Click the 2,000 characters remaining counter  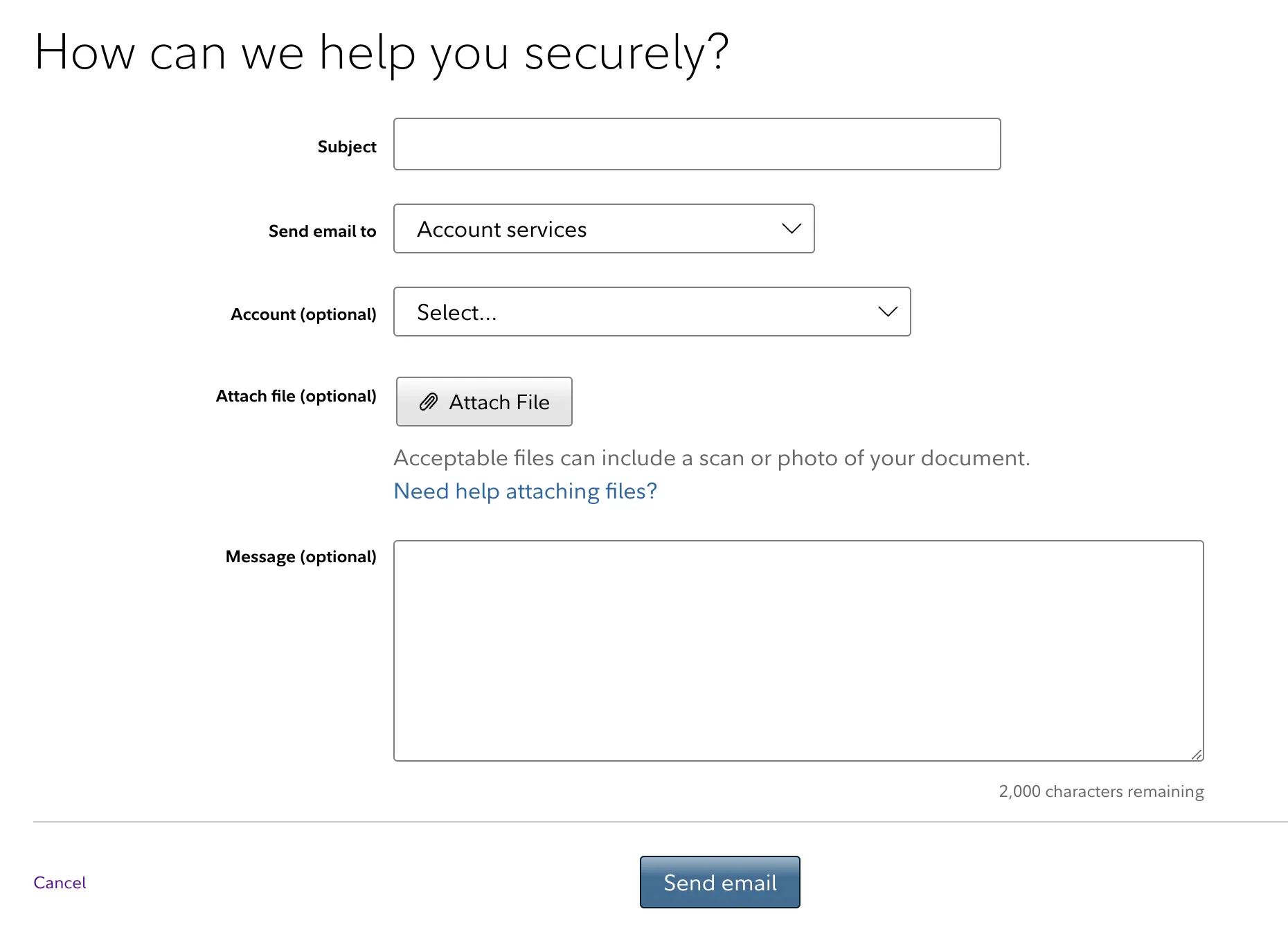coord(1100,791)
